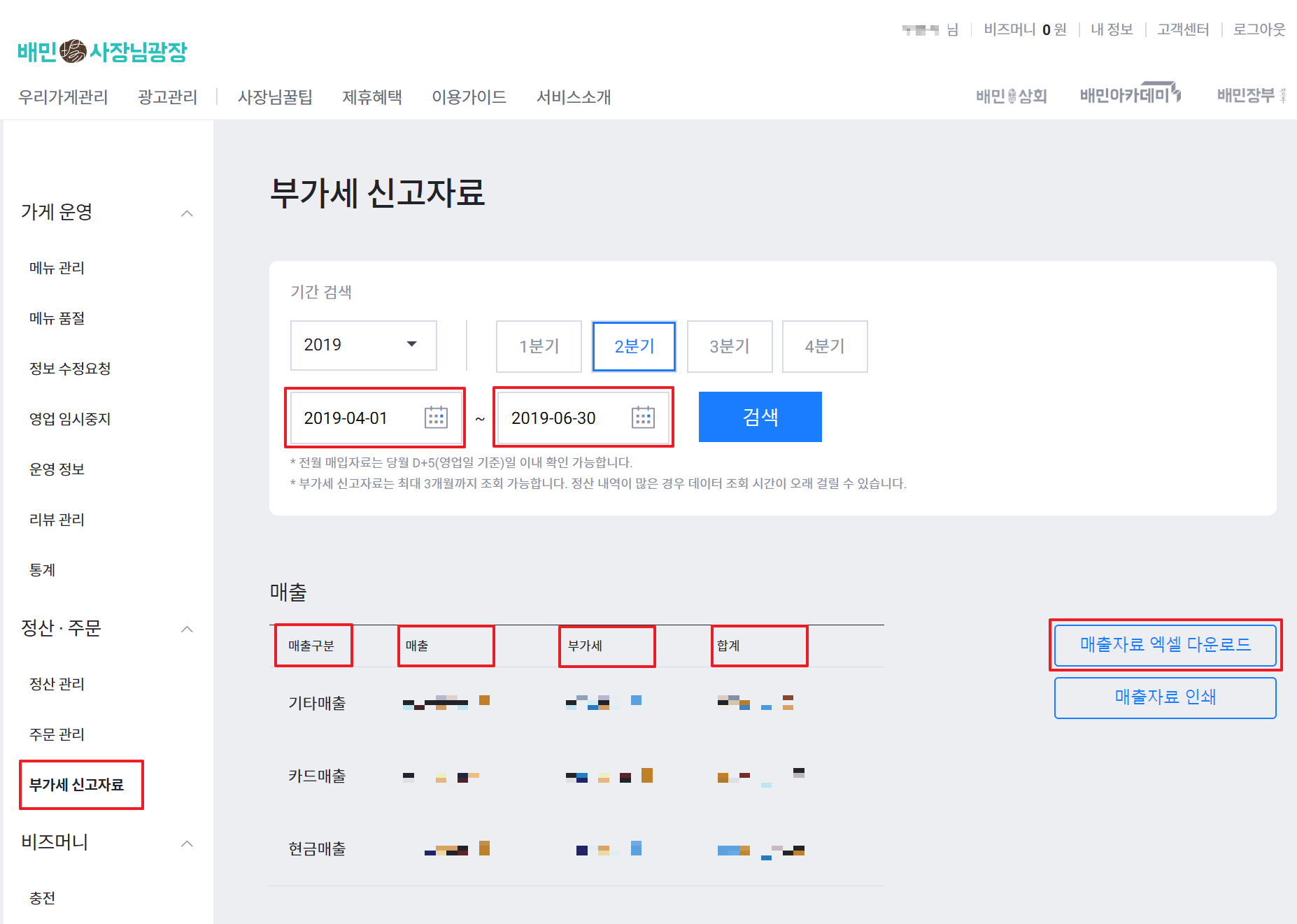Select the 2분기 quarter button
Viewport: 1297px width, 924px height.
[x=634, y=346]
